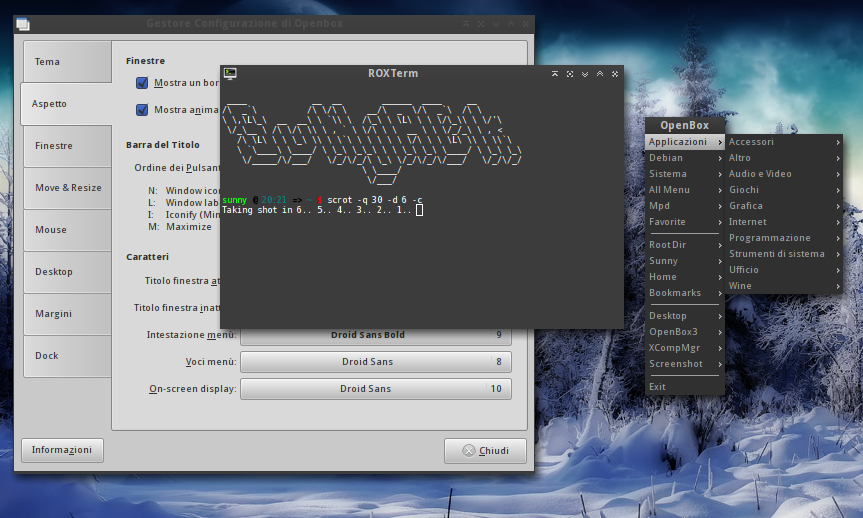
Task: Click the 'Barra del Titolo' section heading
Action: click(x=162, y=145)
